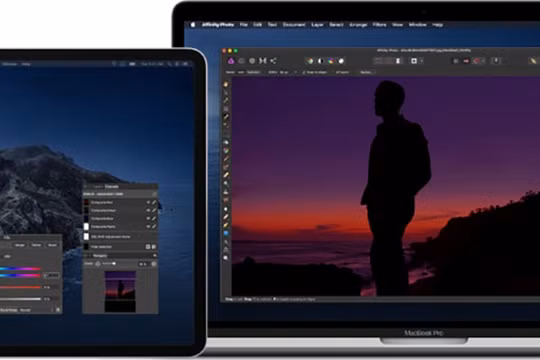
Task: Click the Delete button in HSL dialog
Action: (36, 245)
